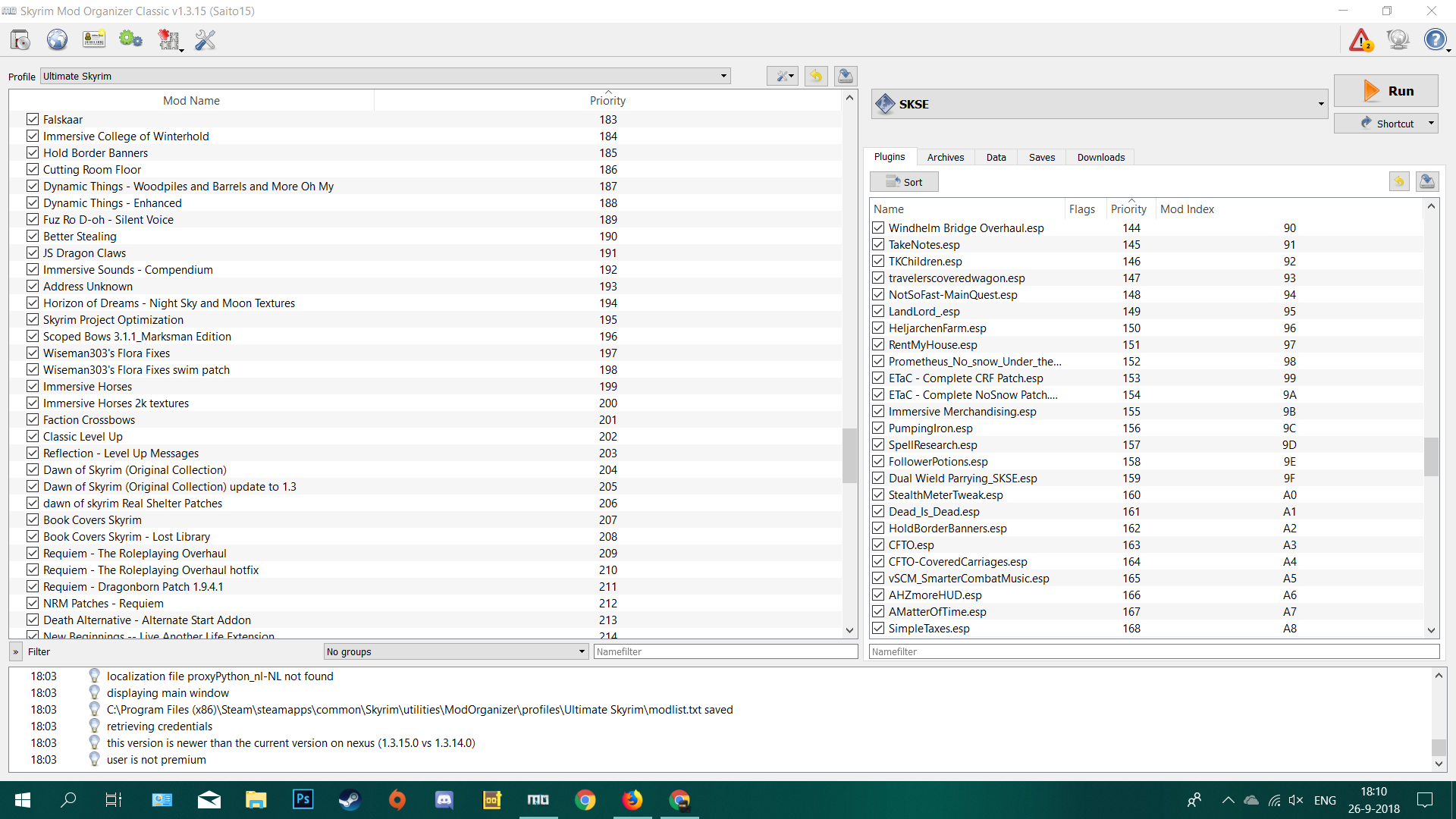
Task: Open the No groups dropdown
Action: pos(456,651)
